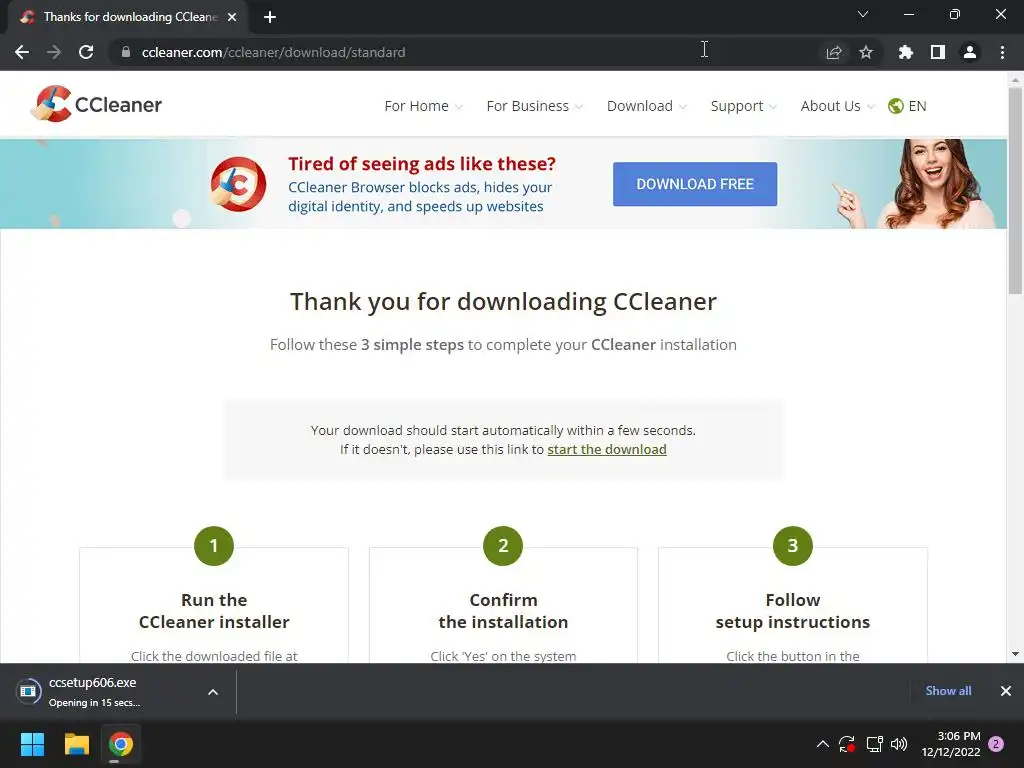Open new browser tab with plus
Screen dimensions: 1024x768
(x=270, y=17)
